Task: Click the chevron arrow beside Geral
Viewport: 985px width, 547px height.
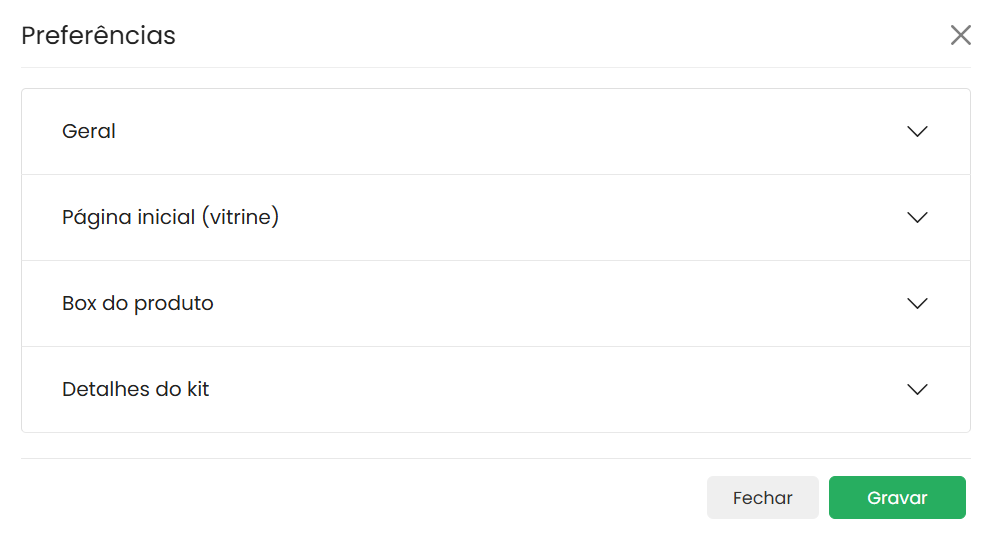Action: click(x=917, y=132)
